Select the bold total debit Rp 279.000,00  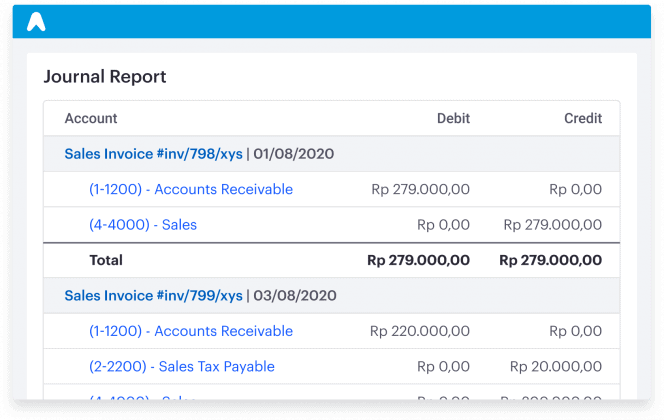click(418, 260)
